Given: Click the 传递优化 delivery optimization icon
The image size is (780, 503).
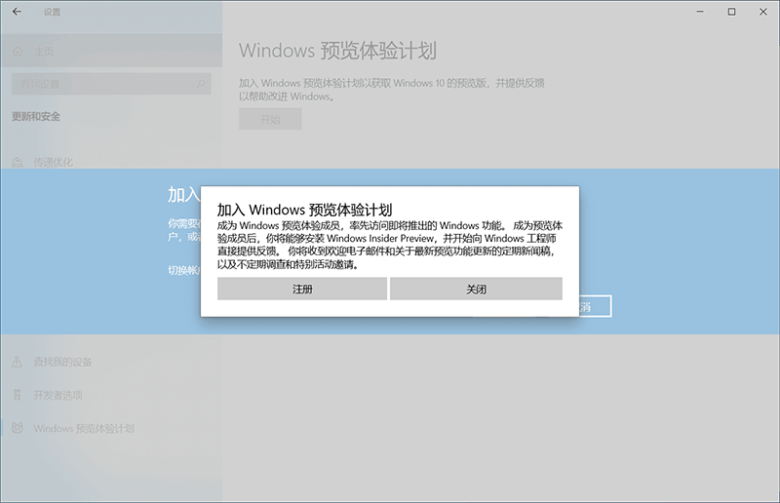Looking at the screenshot, I should [x=17, y=162].
